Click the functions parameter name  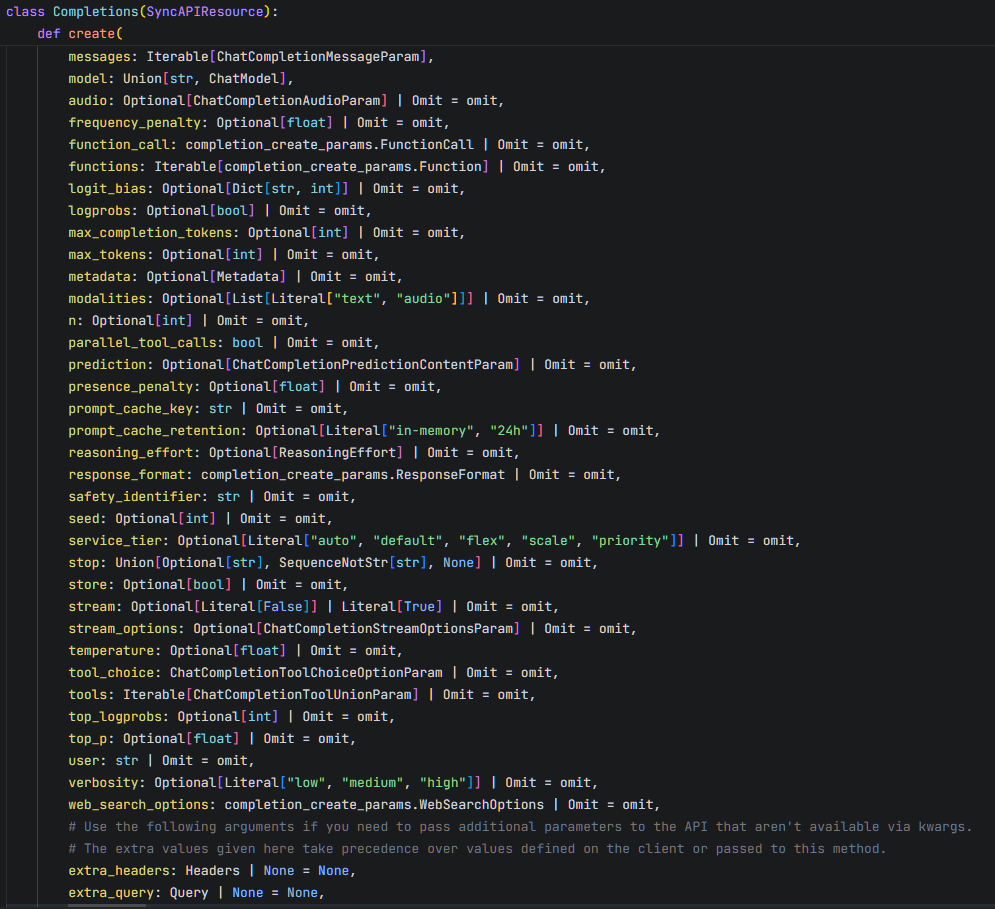[103, 166]
